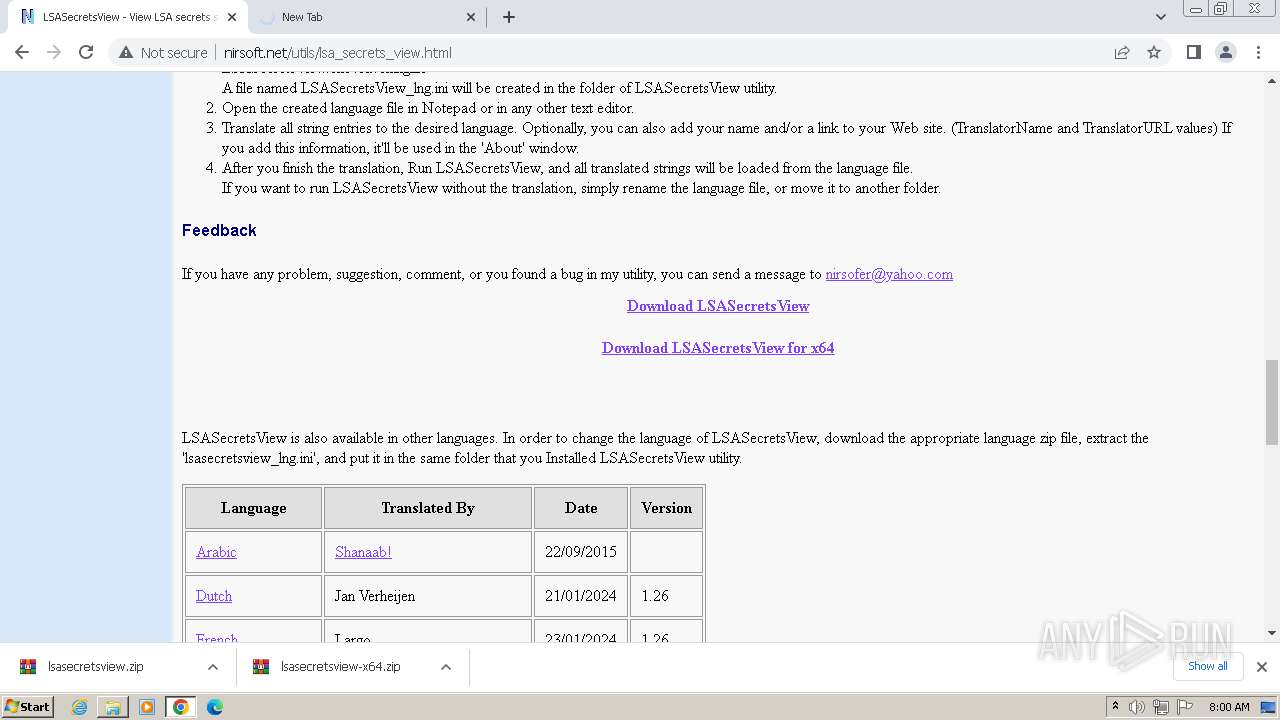This screenshot has height=720, width=1280.
Task: Open the French language link
Action: [x=217, y=639]
